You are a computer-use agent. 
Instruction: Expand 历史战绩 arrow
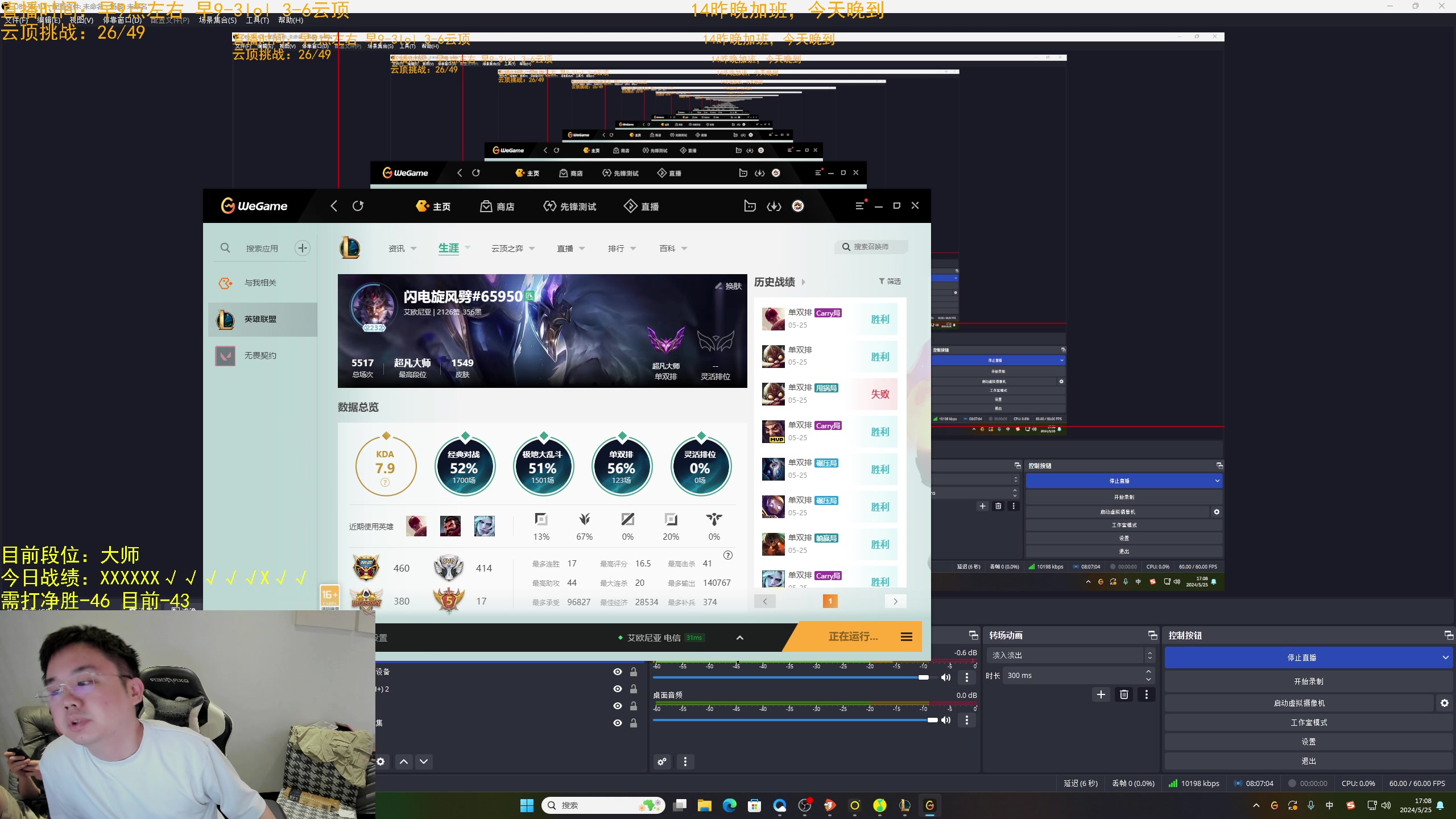point(804,282)
